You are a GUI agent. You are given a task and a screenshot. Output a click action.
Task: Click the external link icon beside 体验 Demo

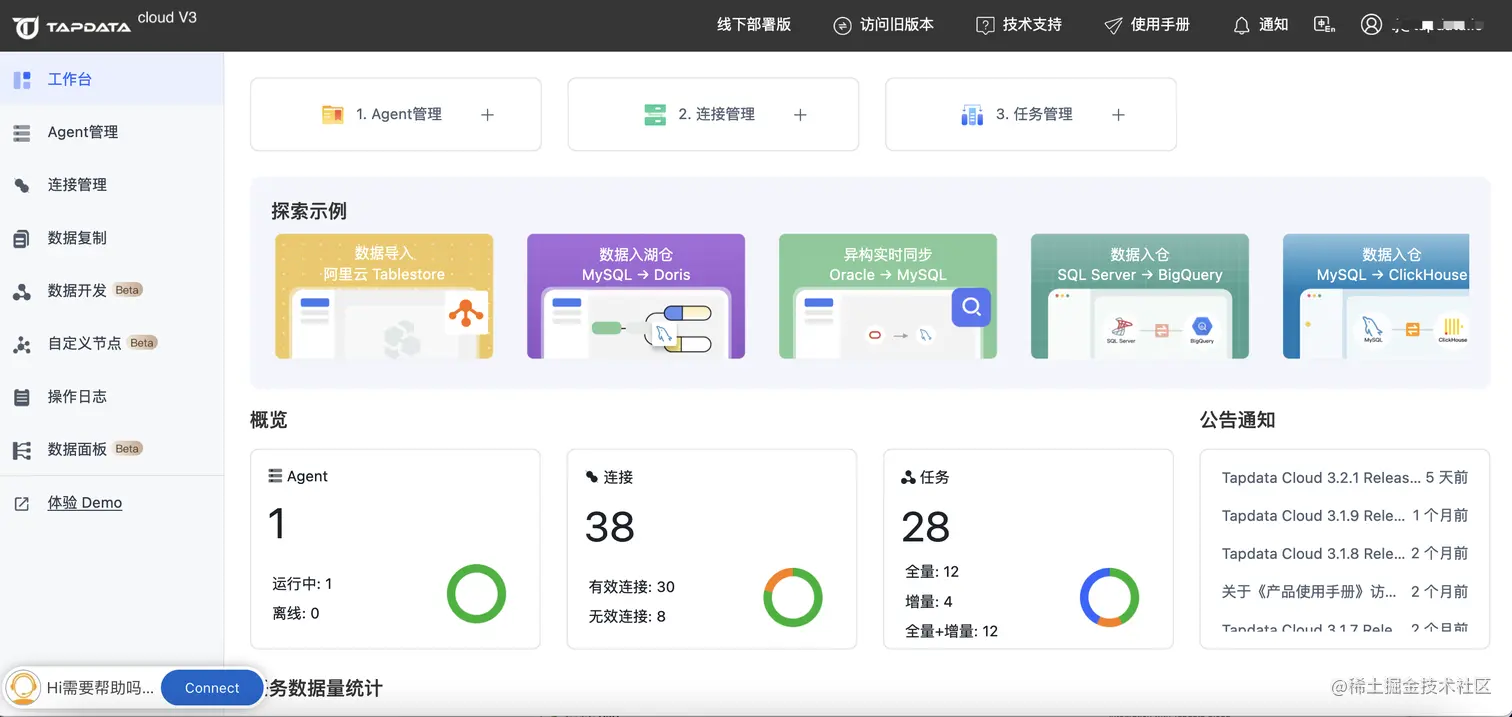[x=22, y=503]
